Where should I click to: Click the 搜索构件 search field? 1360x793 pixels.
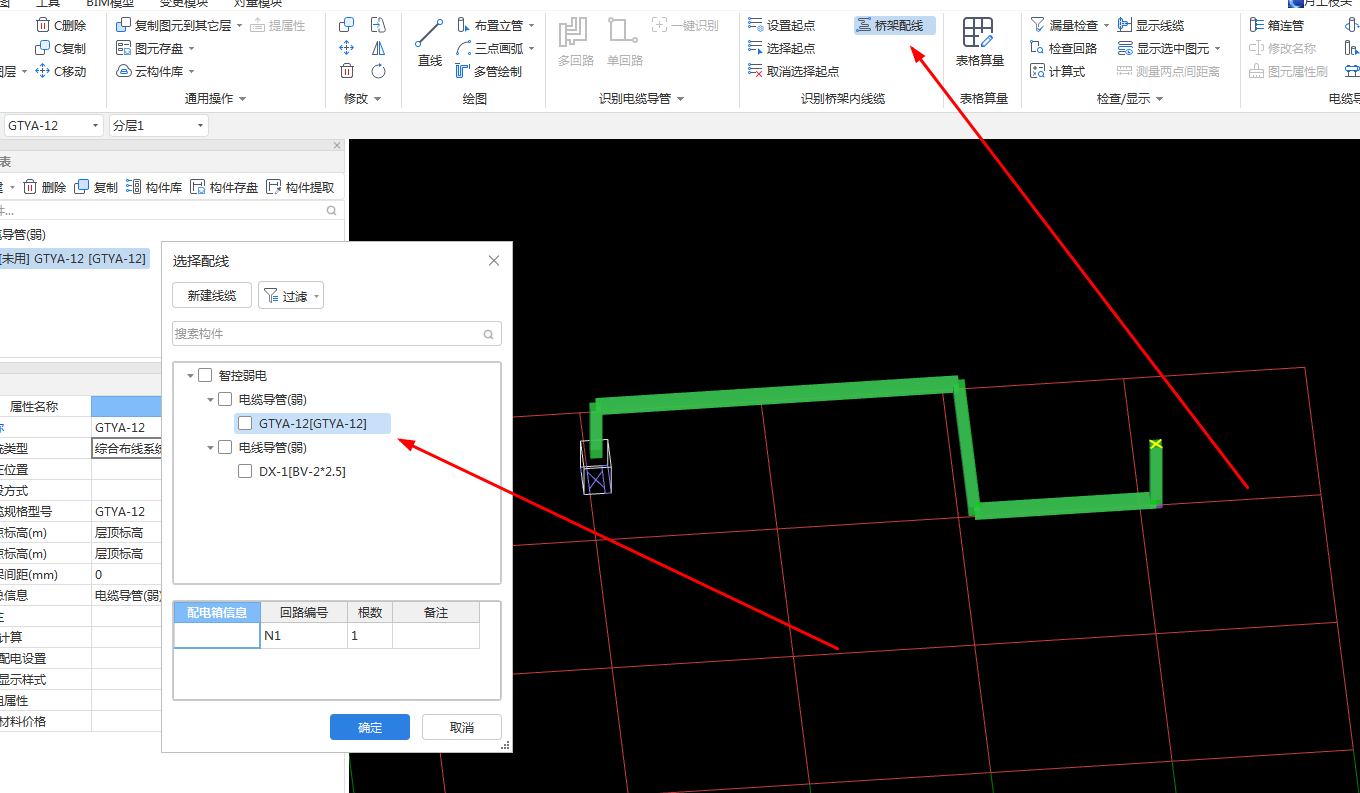(337, 334)
